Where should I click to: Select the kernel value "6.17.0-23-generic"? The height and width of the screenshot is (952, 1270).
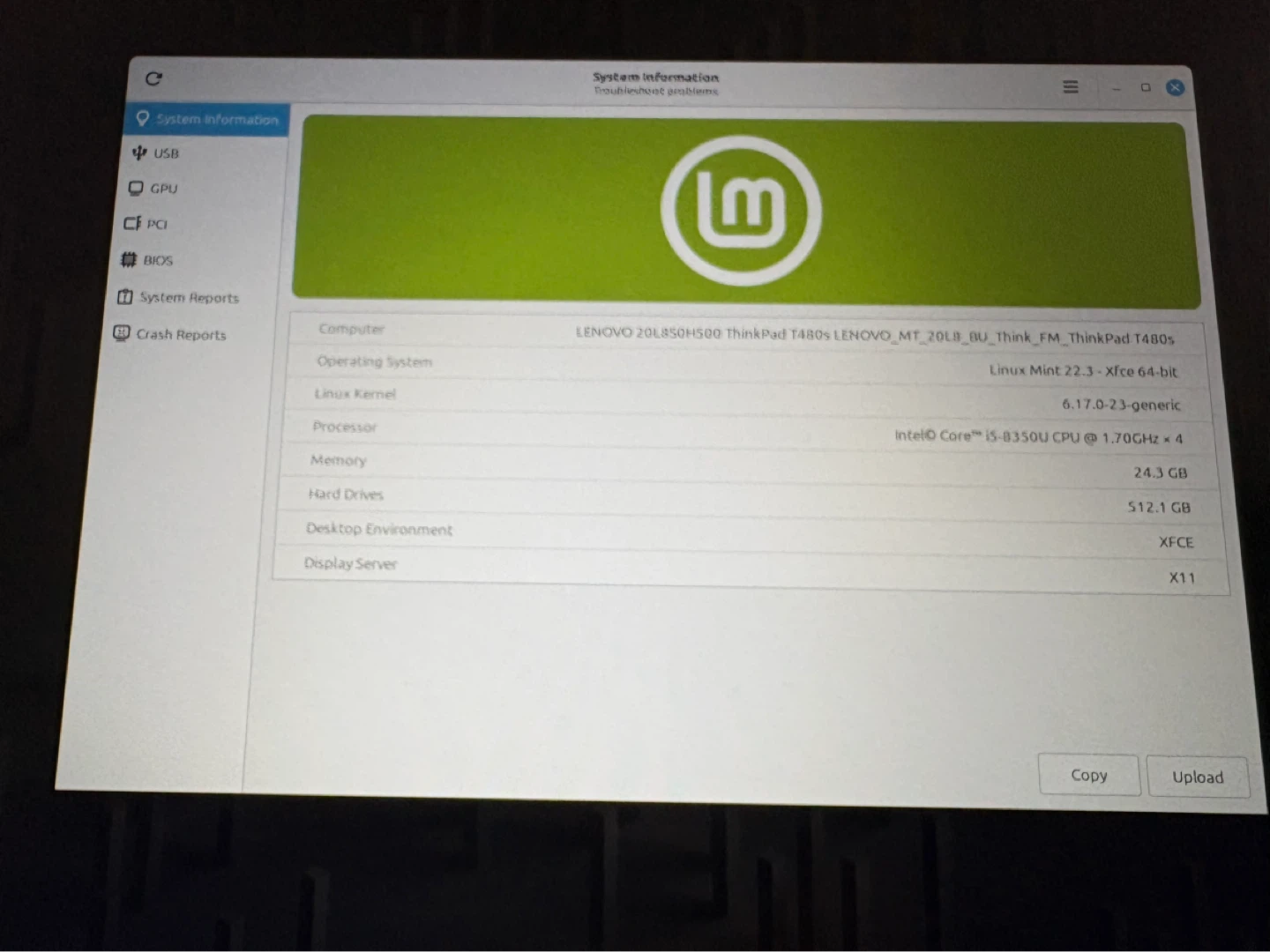pos(1121,405)
